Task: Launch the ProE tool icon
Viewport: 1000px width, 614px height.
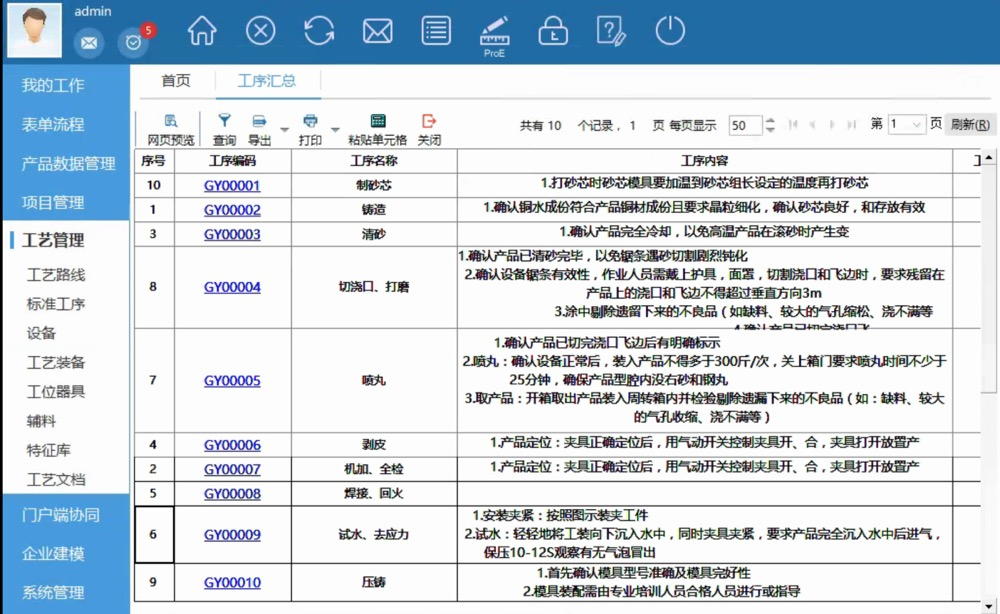Action: click(494, 37)
